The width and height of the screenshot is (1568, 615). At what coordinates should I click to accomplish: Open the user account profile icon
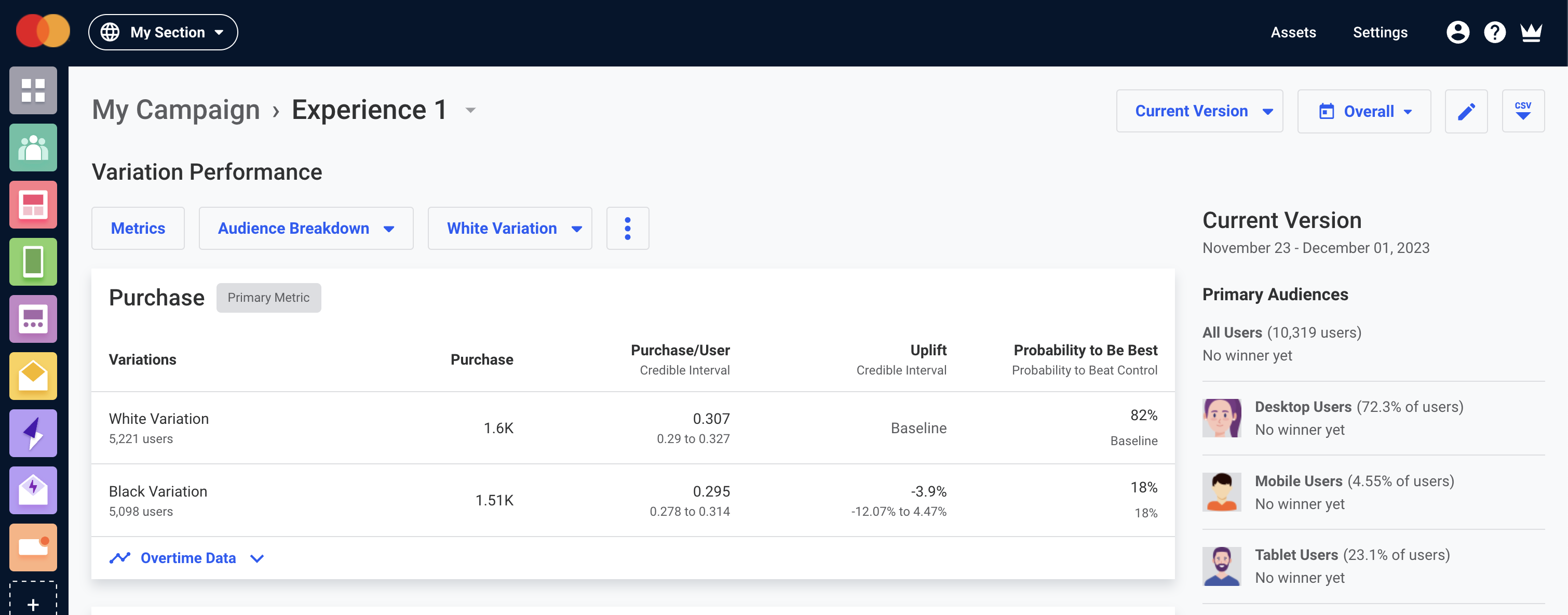(x=1458, y=32)
